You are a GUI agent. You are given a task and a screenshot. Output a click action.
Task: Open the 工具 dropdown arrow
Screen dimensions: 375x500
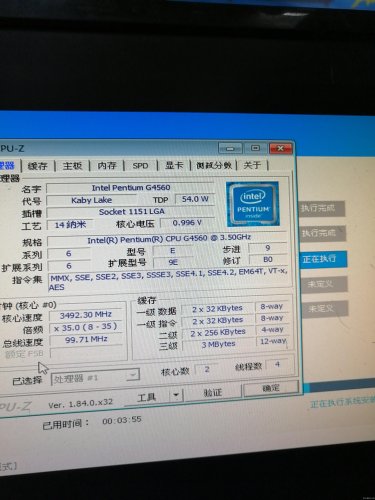pos(176,396)
